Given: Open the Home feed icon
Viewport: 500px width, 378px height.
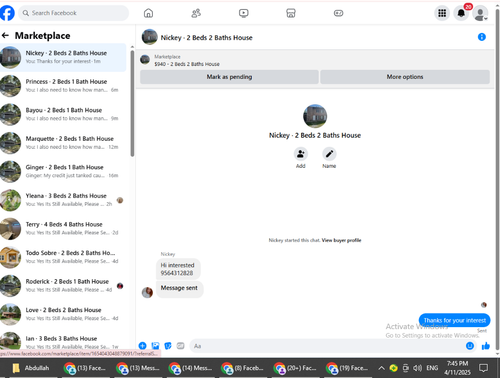Looking at the screenshot, I should tap(148, 13).
